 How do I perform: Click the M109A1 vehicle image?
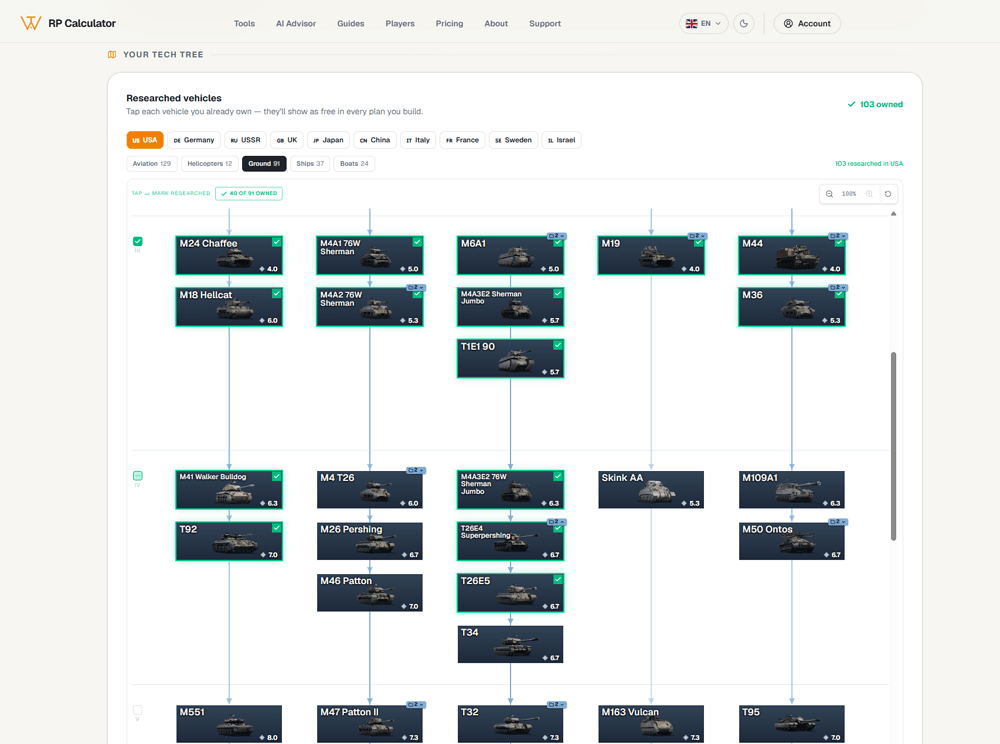(797, 491)
